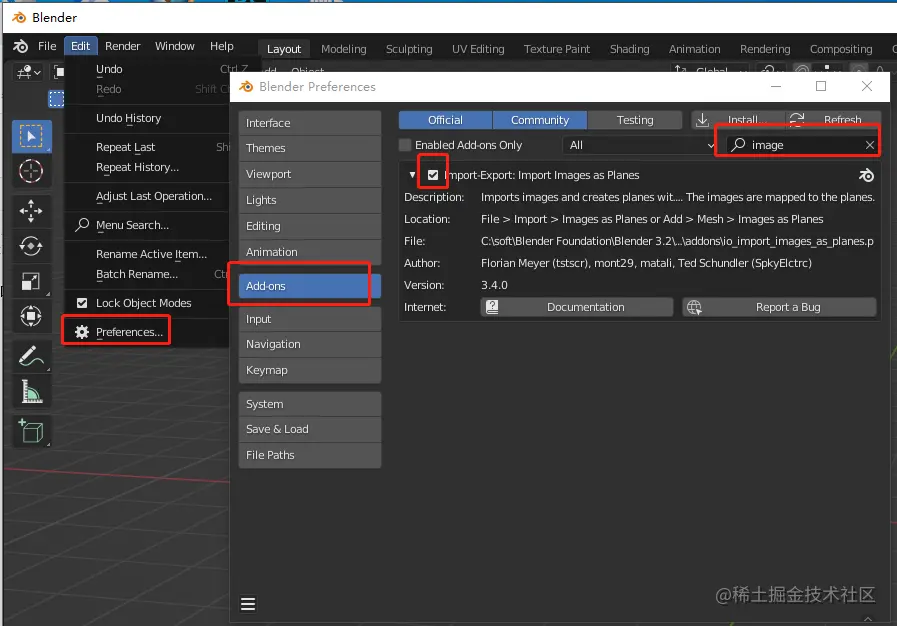897x626 pixels.
Task: Click the add-on search field containing image
Action: click(x=803, y=145)
